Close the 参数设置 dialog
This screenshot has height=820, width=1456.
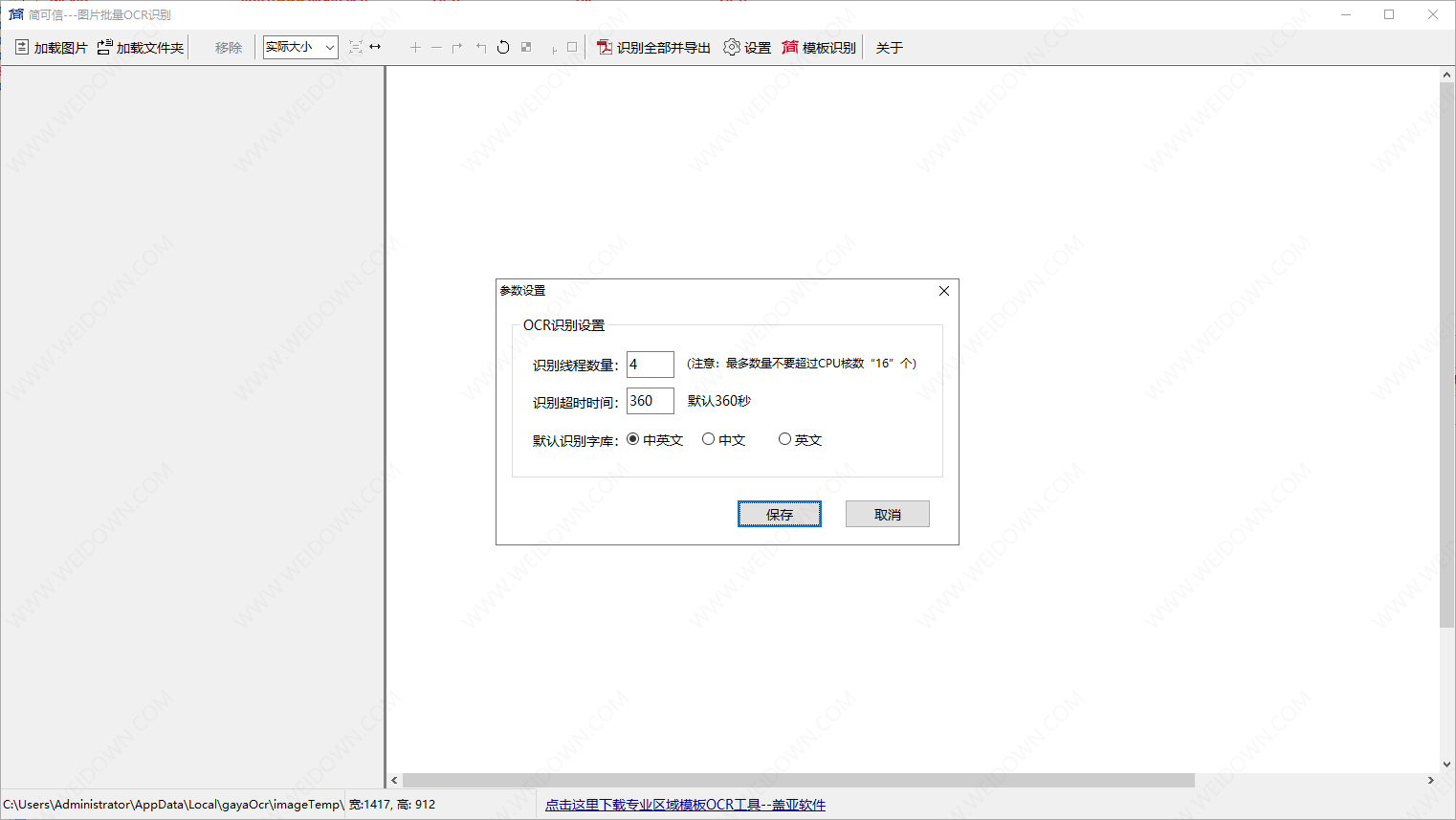click(944, 291)
